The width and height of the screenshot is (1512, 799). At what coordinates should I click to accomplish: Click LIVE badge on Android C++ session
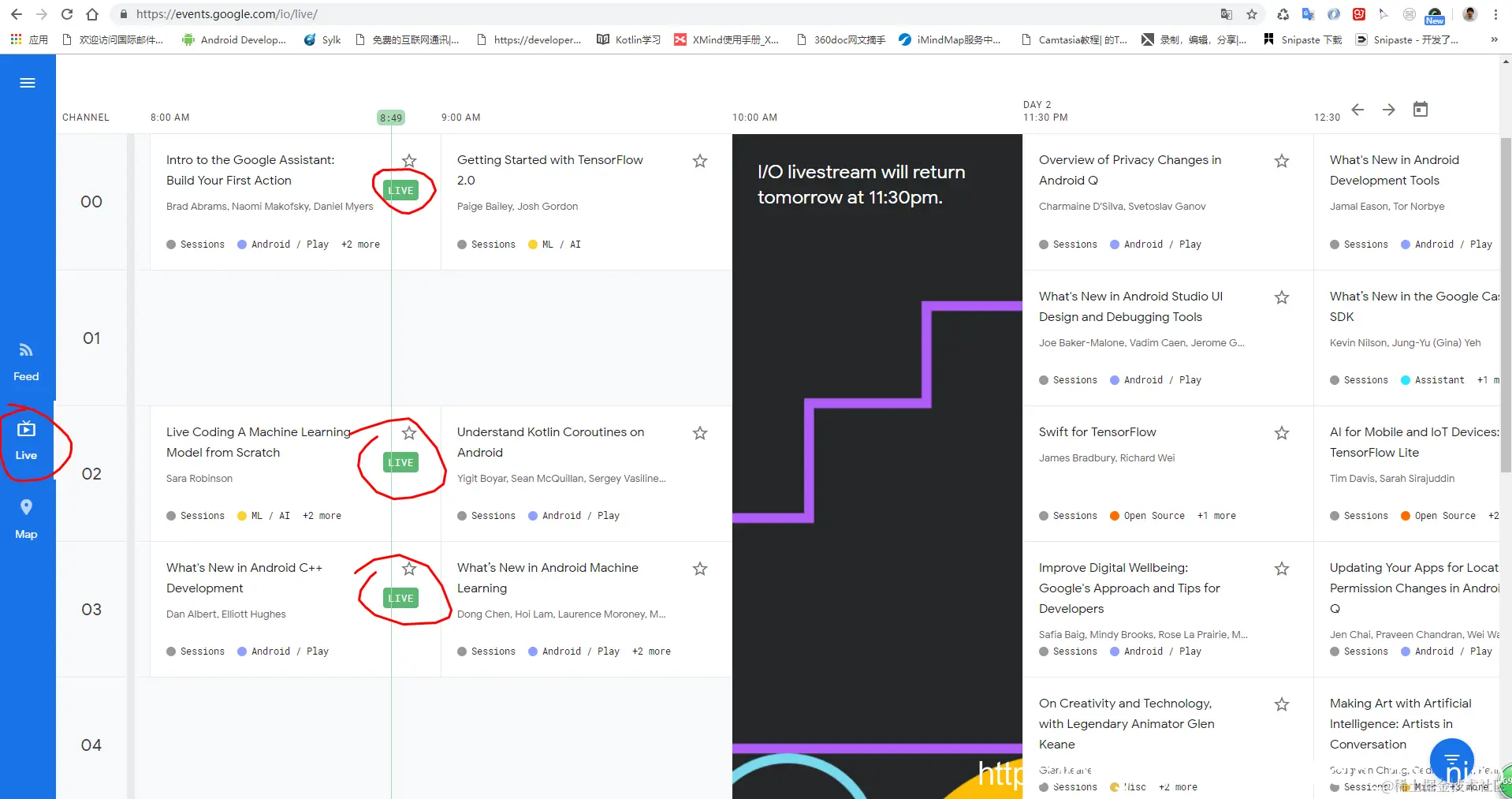[400, 599]
